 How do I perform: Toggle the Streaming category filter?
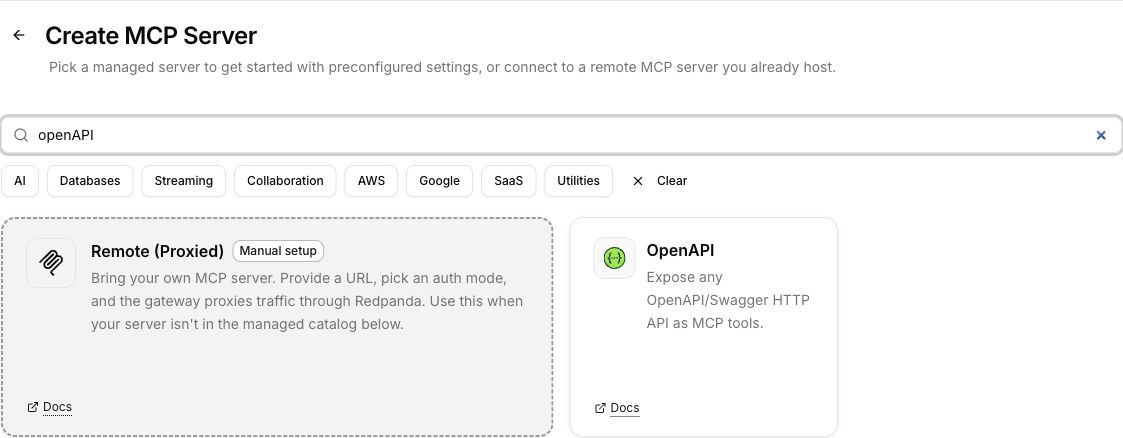point(183,181)
